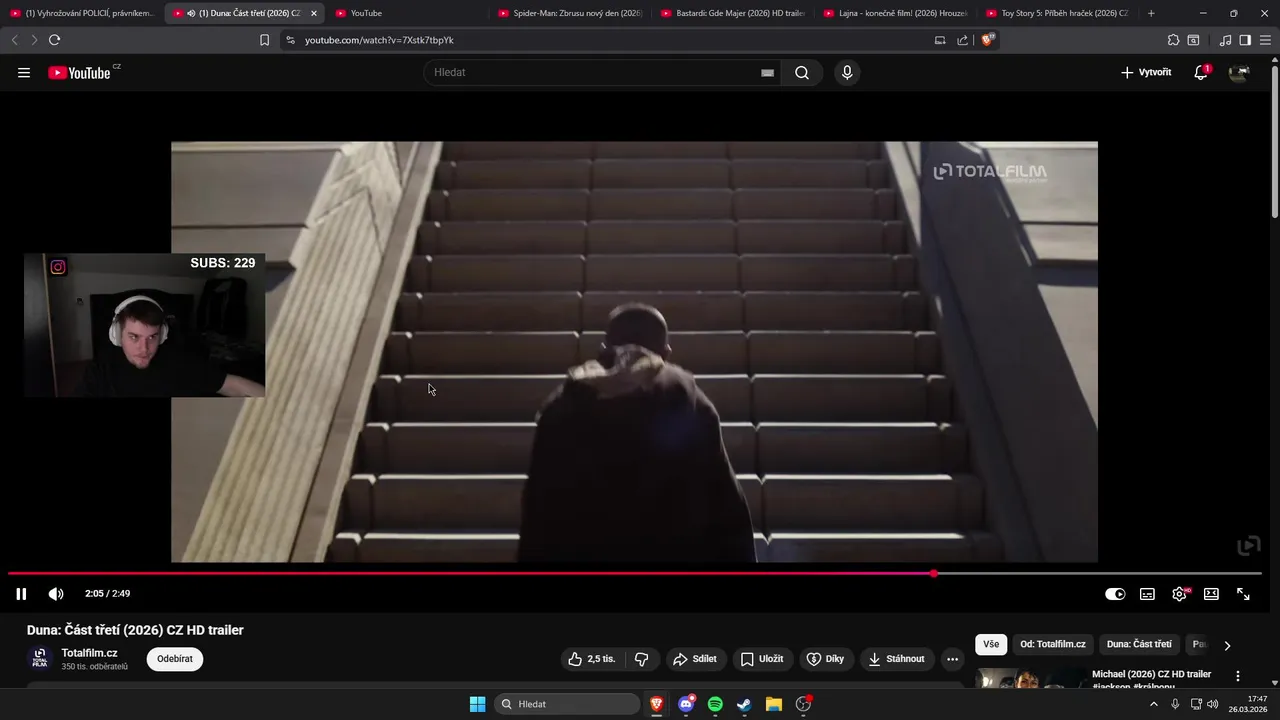Go forward in browser history
This screenshot has height=720, width=1280.
tap(34, 40)
